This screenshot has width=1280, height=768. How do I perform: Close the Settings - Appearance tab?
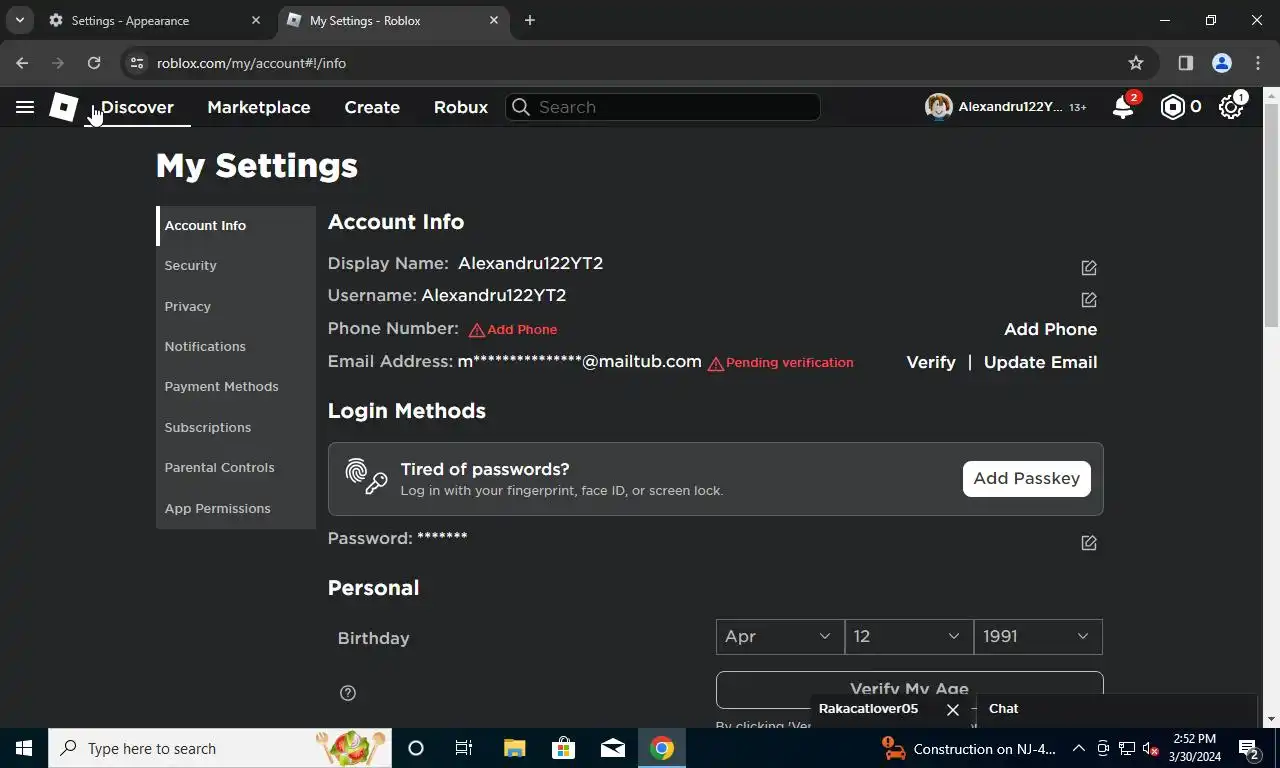pyautogui.click(x=256, y=20)
